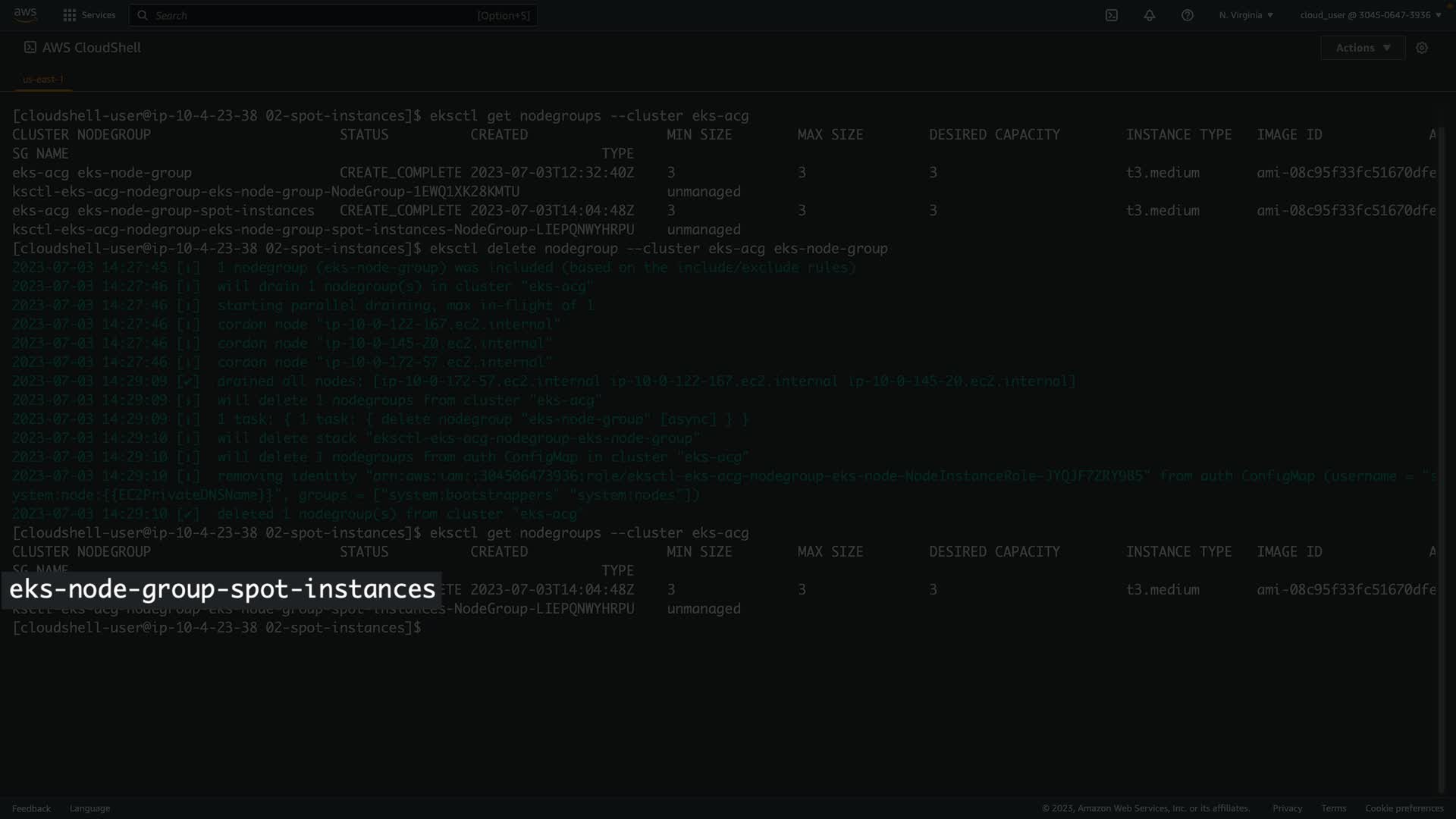Screen dimensions: 1456x819
Task: Click the Services menu label
Action: [x=99, y=15]
